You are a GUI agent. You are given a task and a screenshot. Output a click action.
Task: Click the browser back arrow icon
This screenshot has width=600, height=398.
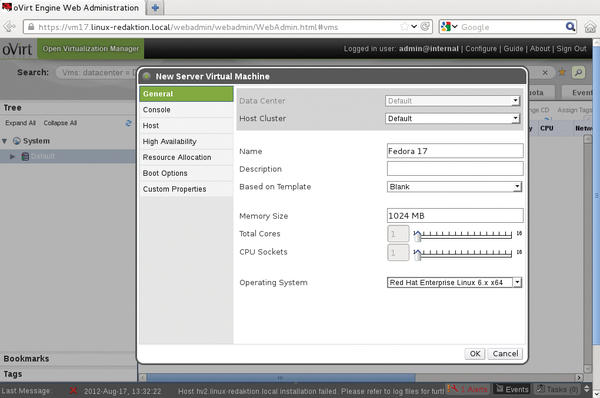pos(9,27)
